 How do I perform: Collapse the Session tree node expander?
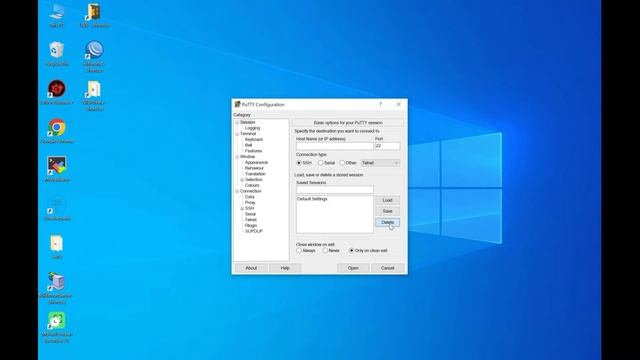(x=237, y=122)
